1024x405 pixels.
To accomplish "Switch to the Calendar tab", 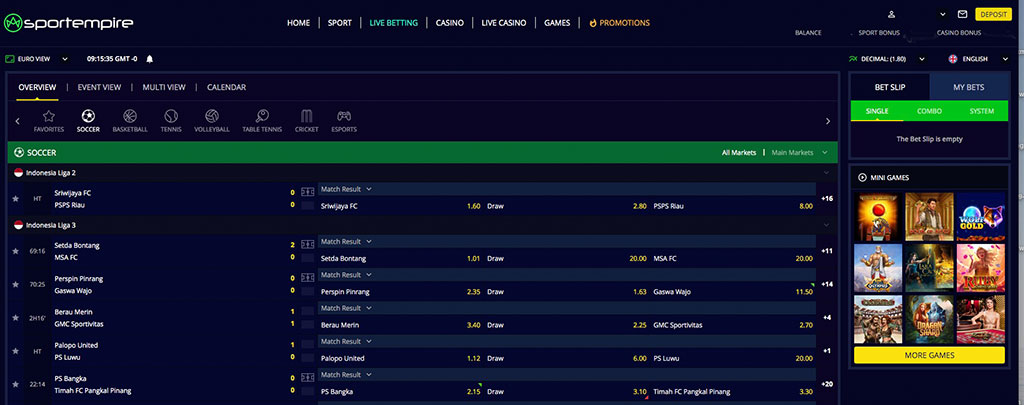I will click(227, 87).
